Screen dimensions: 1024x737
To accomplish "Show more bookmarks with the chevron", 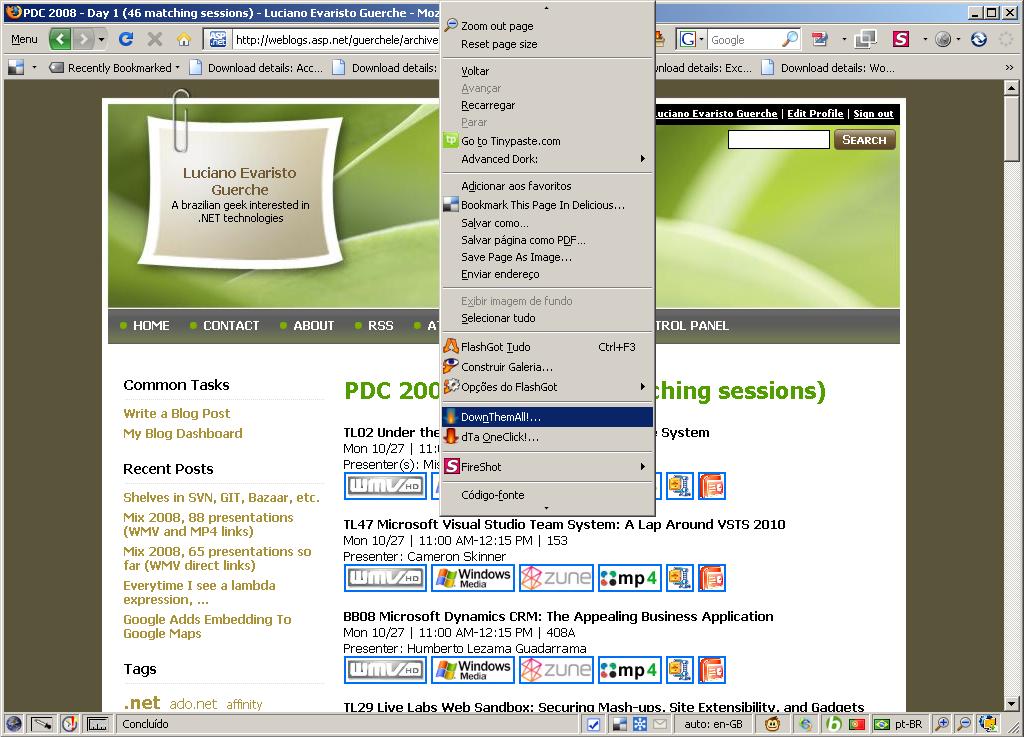I will [x=1009, y=67].
